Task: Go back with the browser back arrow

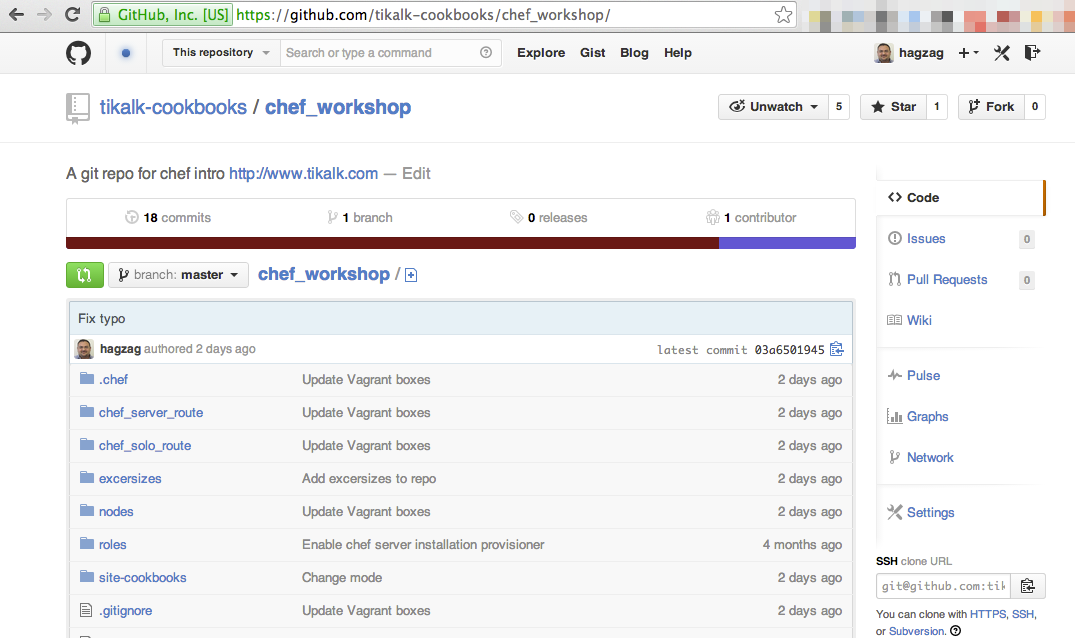Action: click(x=16, y=14)
